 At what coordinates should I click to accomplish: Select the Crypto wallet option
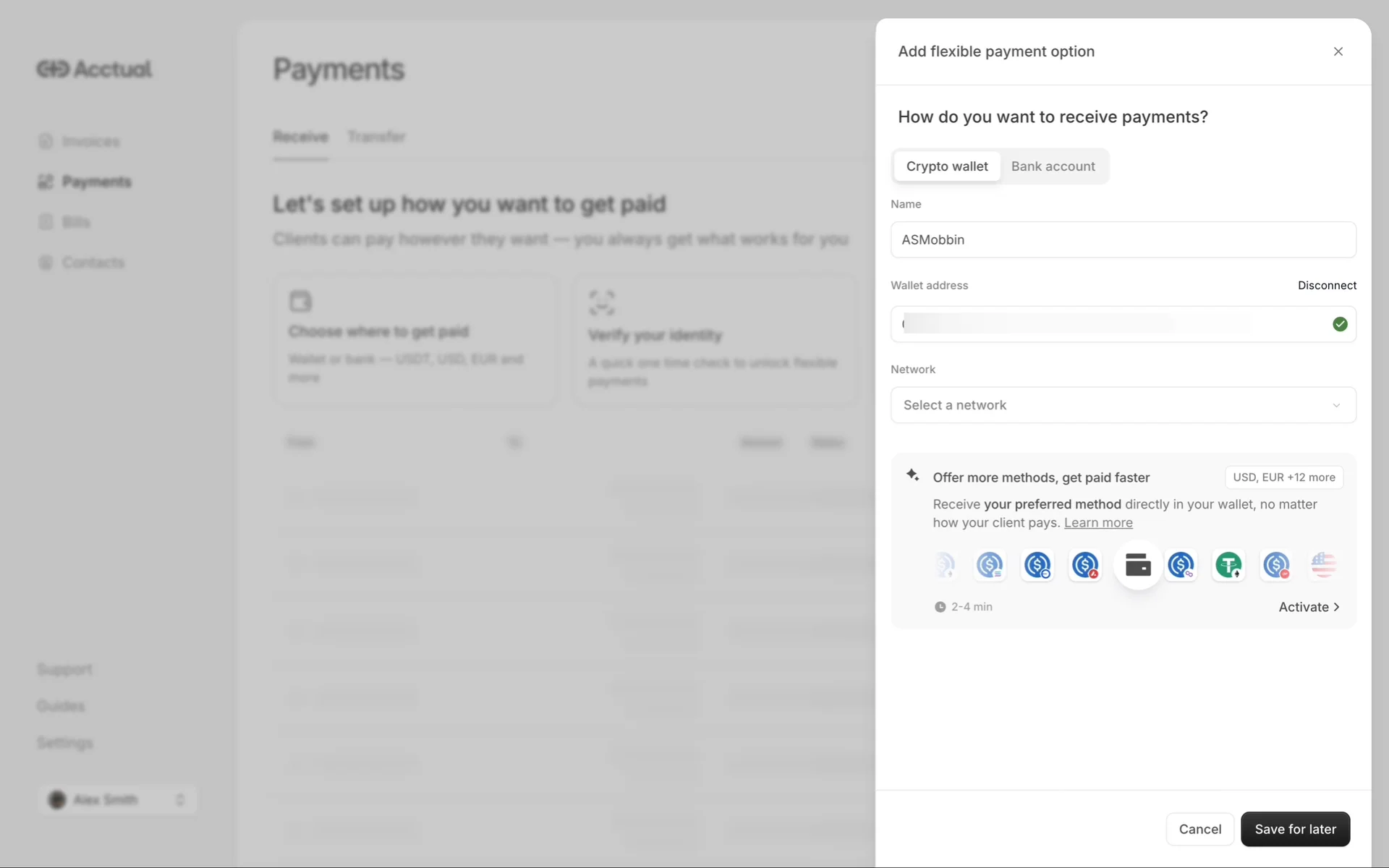coord(946,166)
